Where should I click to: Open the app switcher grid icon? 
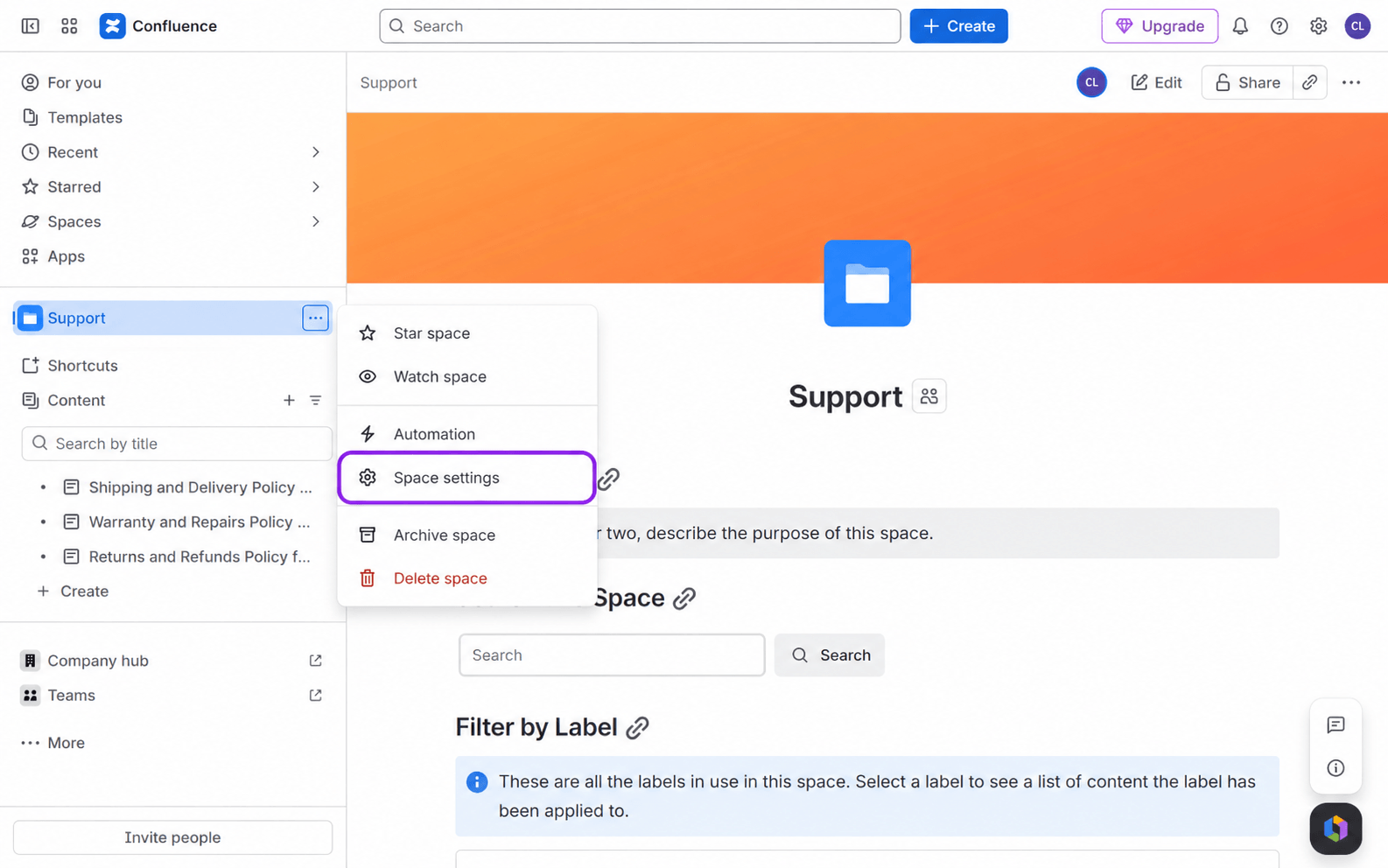(69, 26)
